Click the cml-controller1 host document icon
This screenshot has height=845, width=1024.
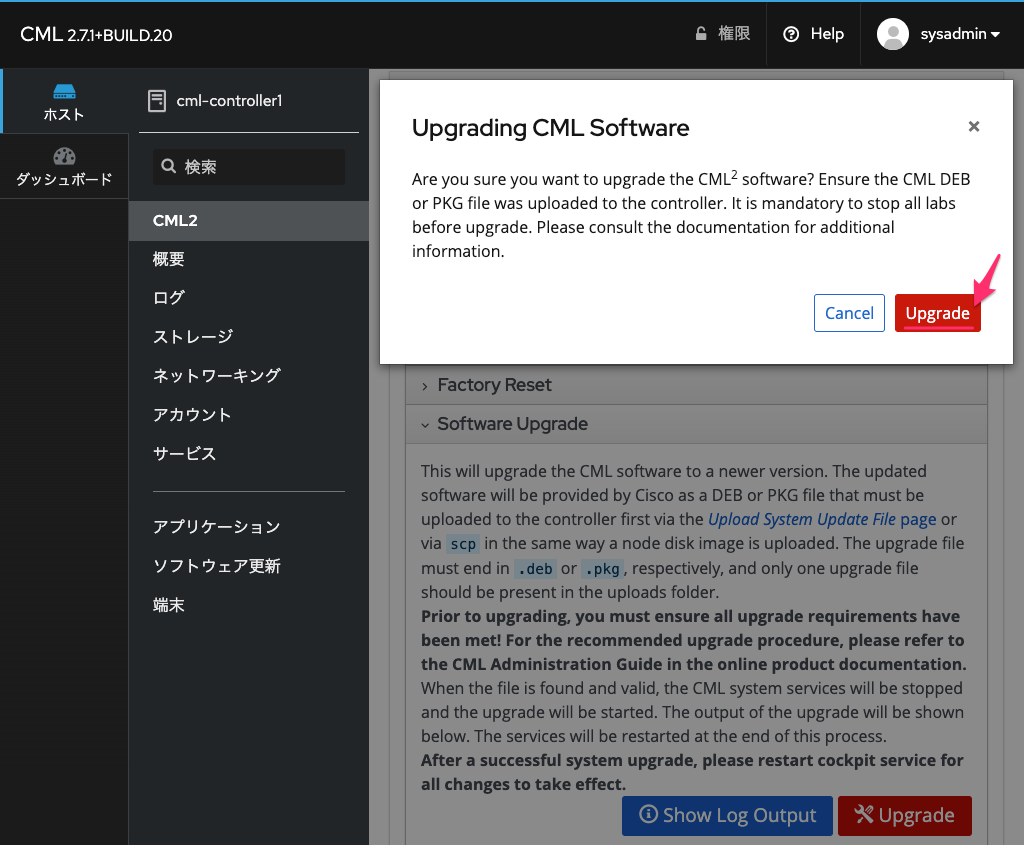(x=157, y=101)
